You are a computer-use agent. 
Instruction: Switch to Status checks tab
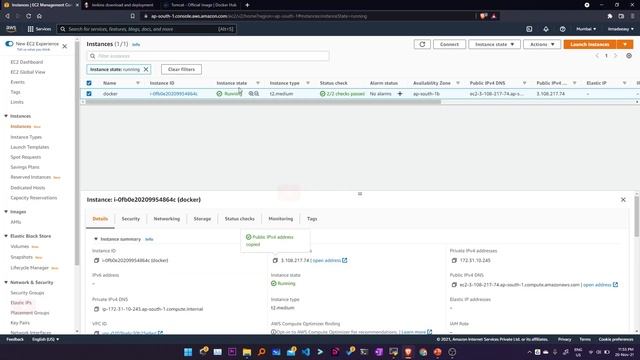pos(240,219)
